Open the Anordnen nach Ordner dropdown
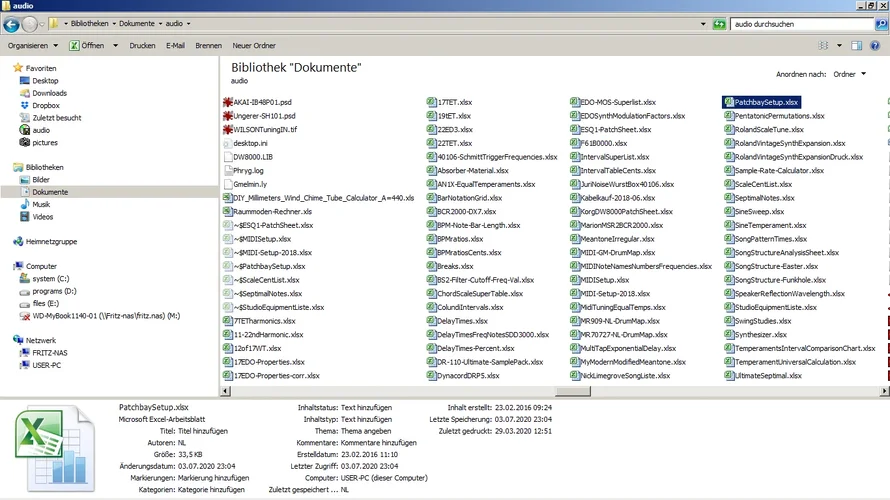 coord(849,74)
